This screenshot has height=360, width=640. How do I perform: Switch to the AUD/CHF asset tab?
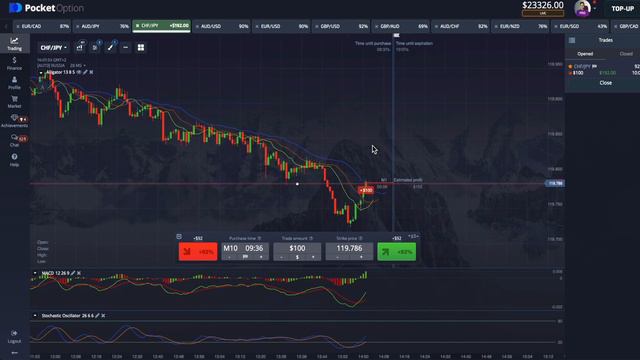point(461,26)
